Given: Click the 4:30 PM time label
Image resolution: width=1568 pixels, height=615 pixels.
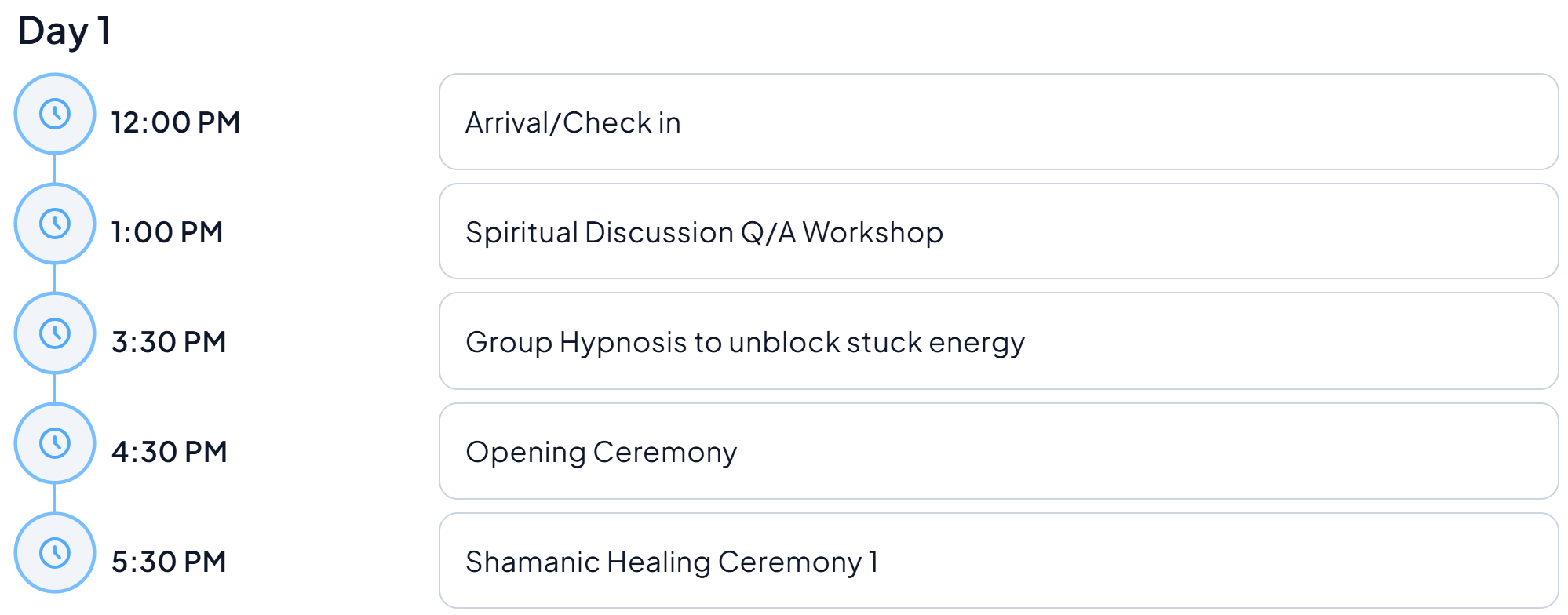Looking at the screenshot, I should tap(170, 453).
